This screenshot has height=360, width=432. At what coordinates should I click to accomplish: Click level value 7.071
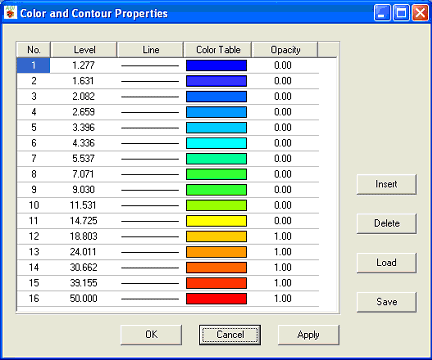click(83, 174)
